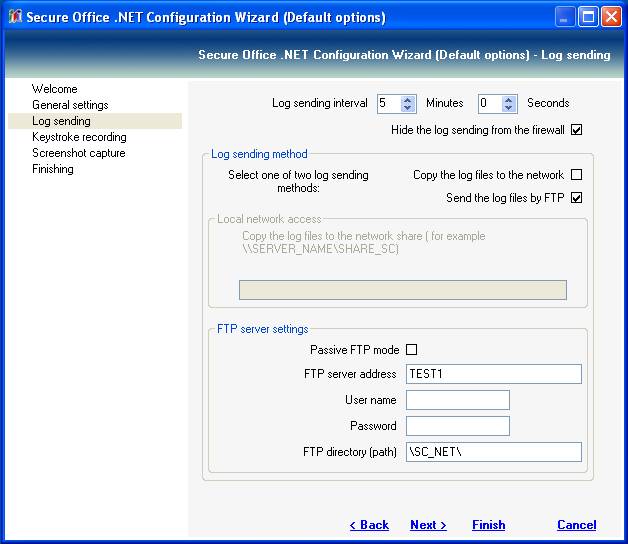This screenshot has height=544, width=628.
Task: Click Finish to complete the wizard
Action: tap(488, 525)
